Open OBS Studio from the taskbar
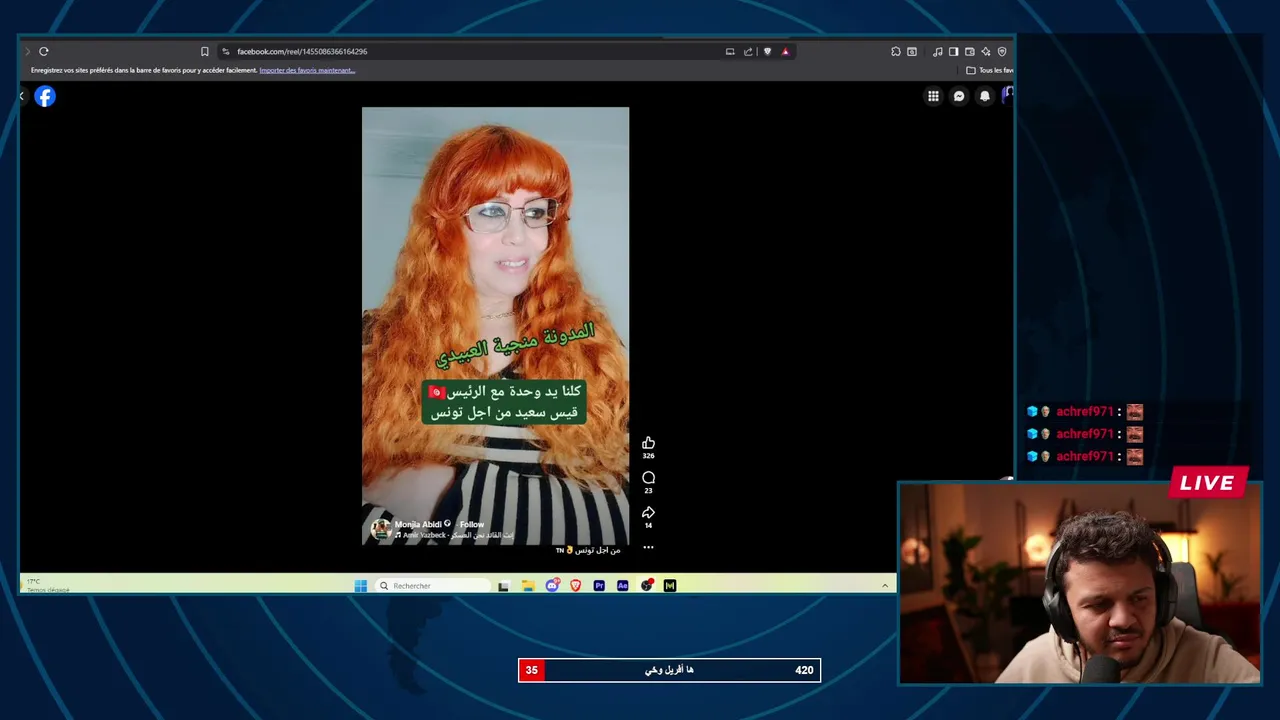 coord(647,586)
